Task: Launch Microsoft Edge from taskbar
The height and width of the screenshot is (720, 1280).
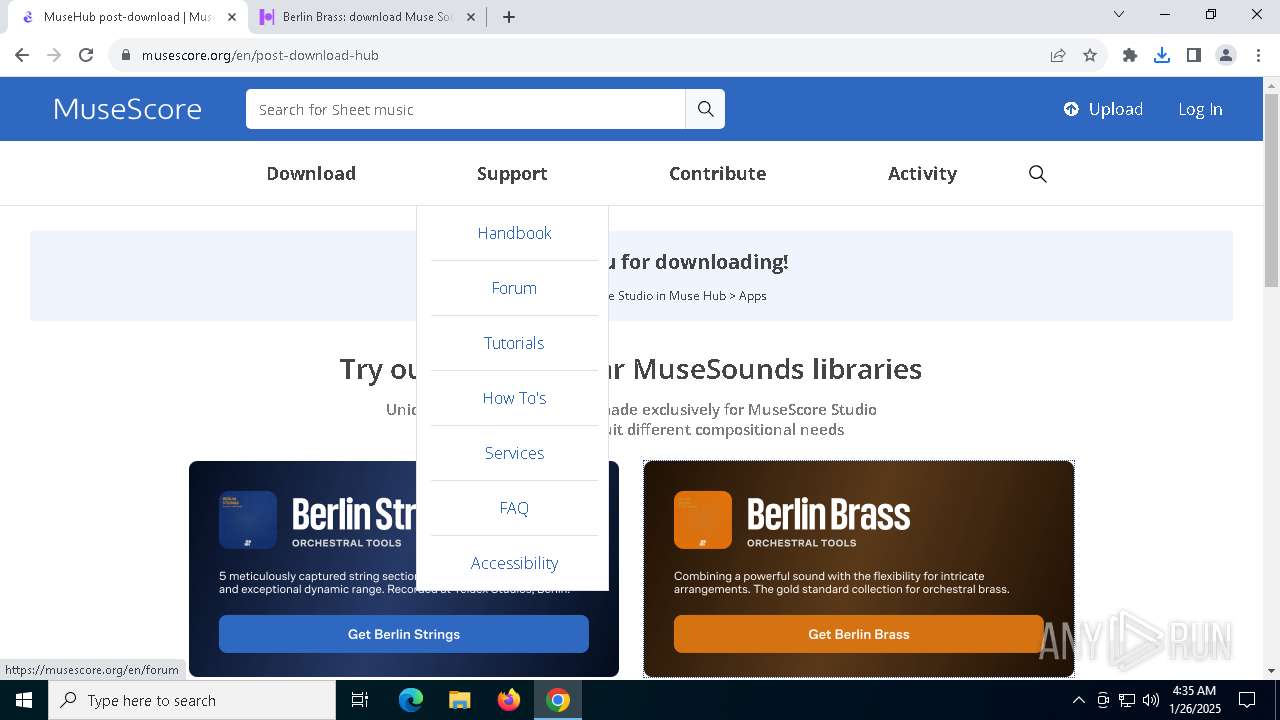Action: [x=411, y=700]
